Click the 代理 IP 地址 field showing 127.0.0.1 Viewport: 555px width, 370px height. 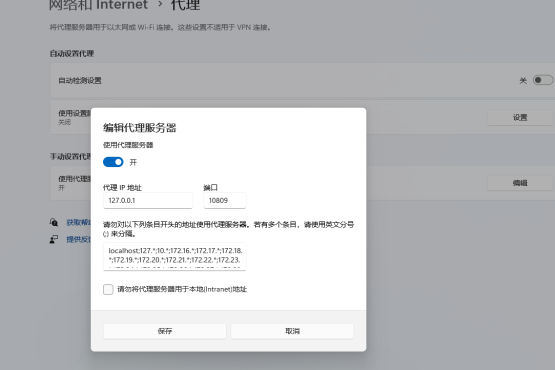tap(148, 200)
